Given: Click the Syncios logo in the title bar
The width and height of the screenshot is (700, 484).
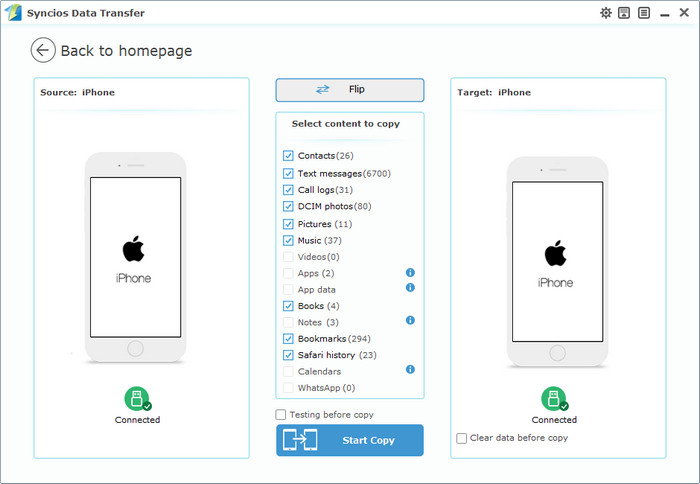Looking at the screenshot, I should click(x=13, y=13).
